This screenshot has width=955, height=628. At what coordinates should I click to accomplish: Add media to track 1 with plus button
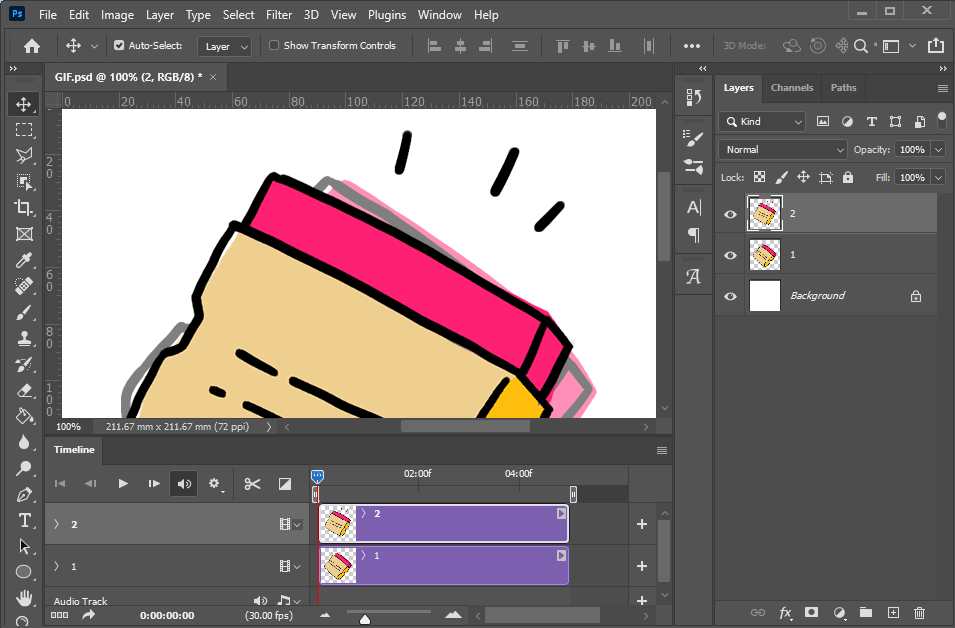click(642, 566)
